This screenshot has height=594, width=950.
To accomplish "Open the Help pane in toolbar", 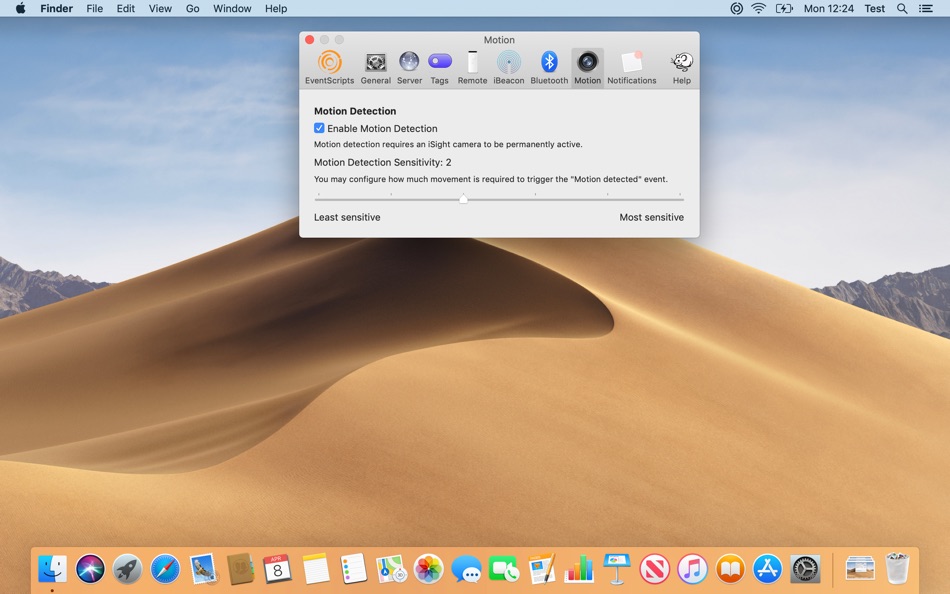I will pos(682,68).
